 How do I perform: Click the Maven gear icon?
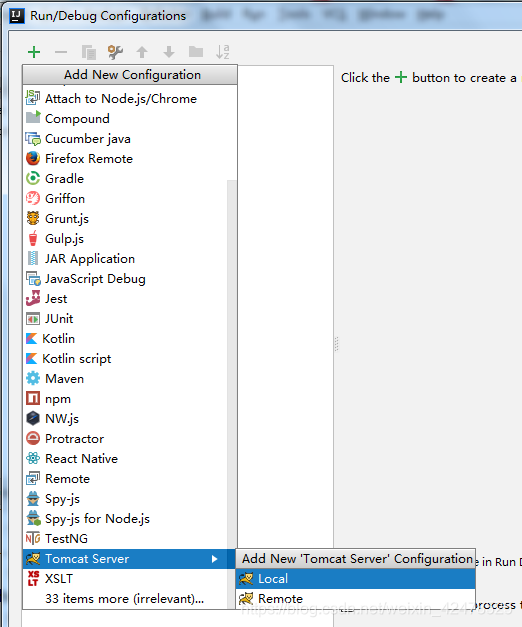click(33, 378)
